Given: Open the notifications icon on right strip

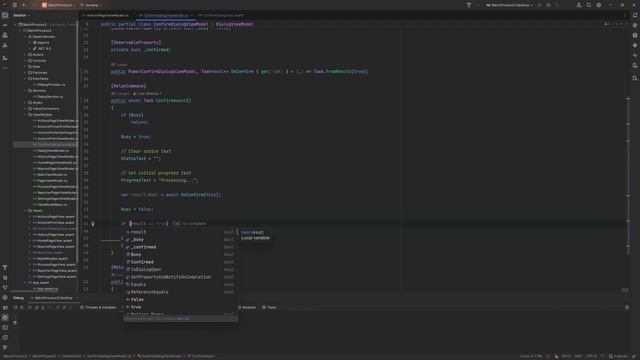Looking at the screenshot, I should coord(635,15).
